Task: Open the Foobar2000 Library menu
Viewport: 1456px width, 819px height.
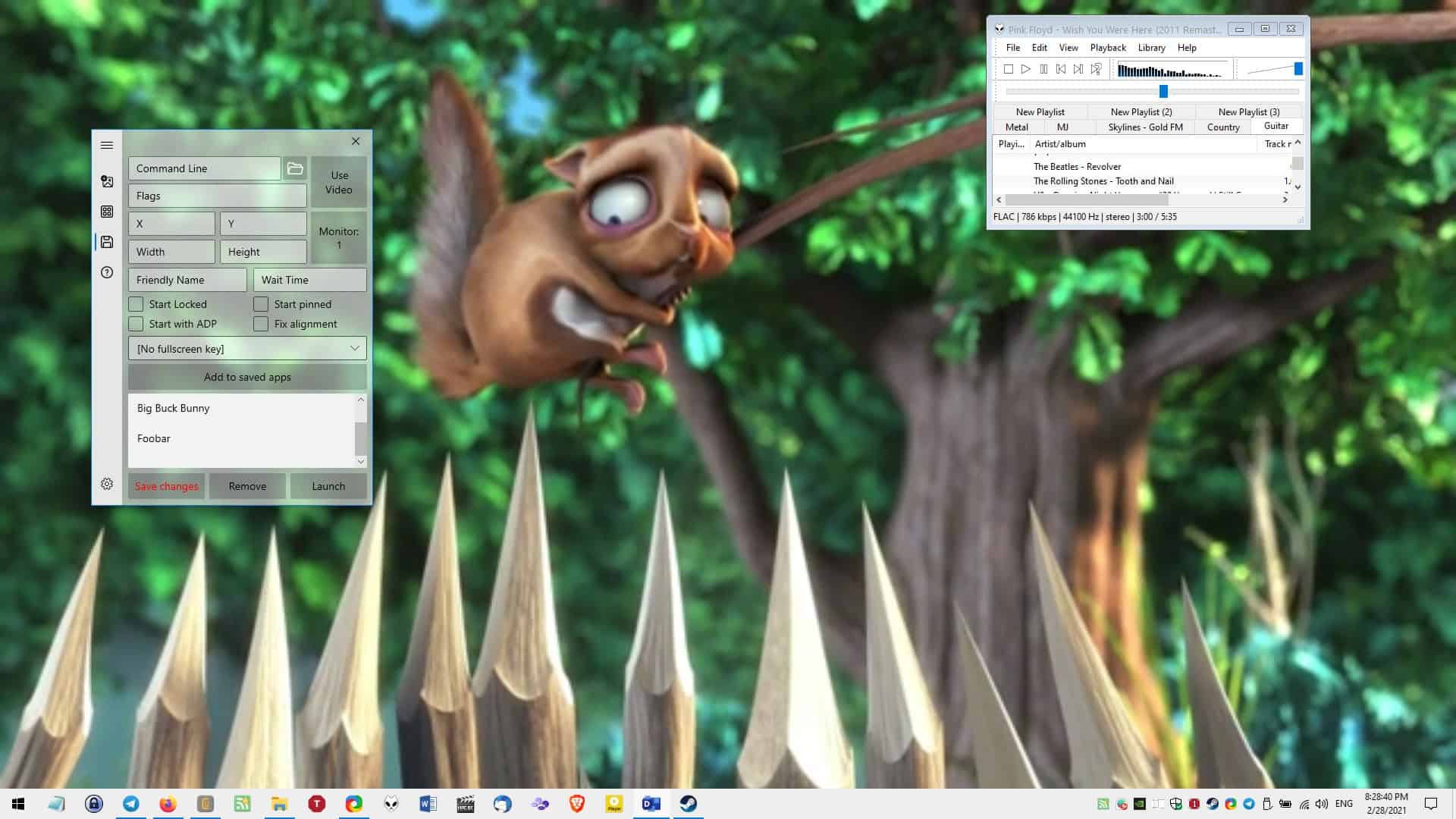Action: 1151,47
